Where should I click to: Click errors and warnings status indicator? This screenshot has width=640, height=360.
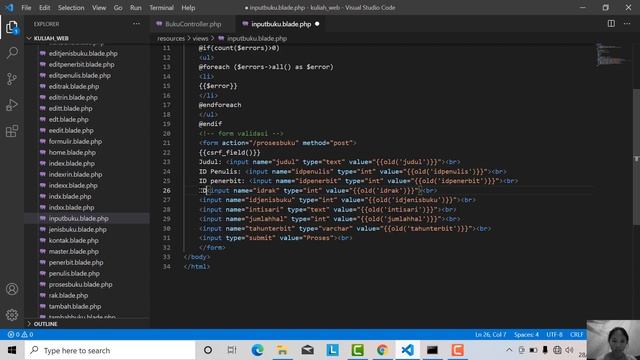20,334
